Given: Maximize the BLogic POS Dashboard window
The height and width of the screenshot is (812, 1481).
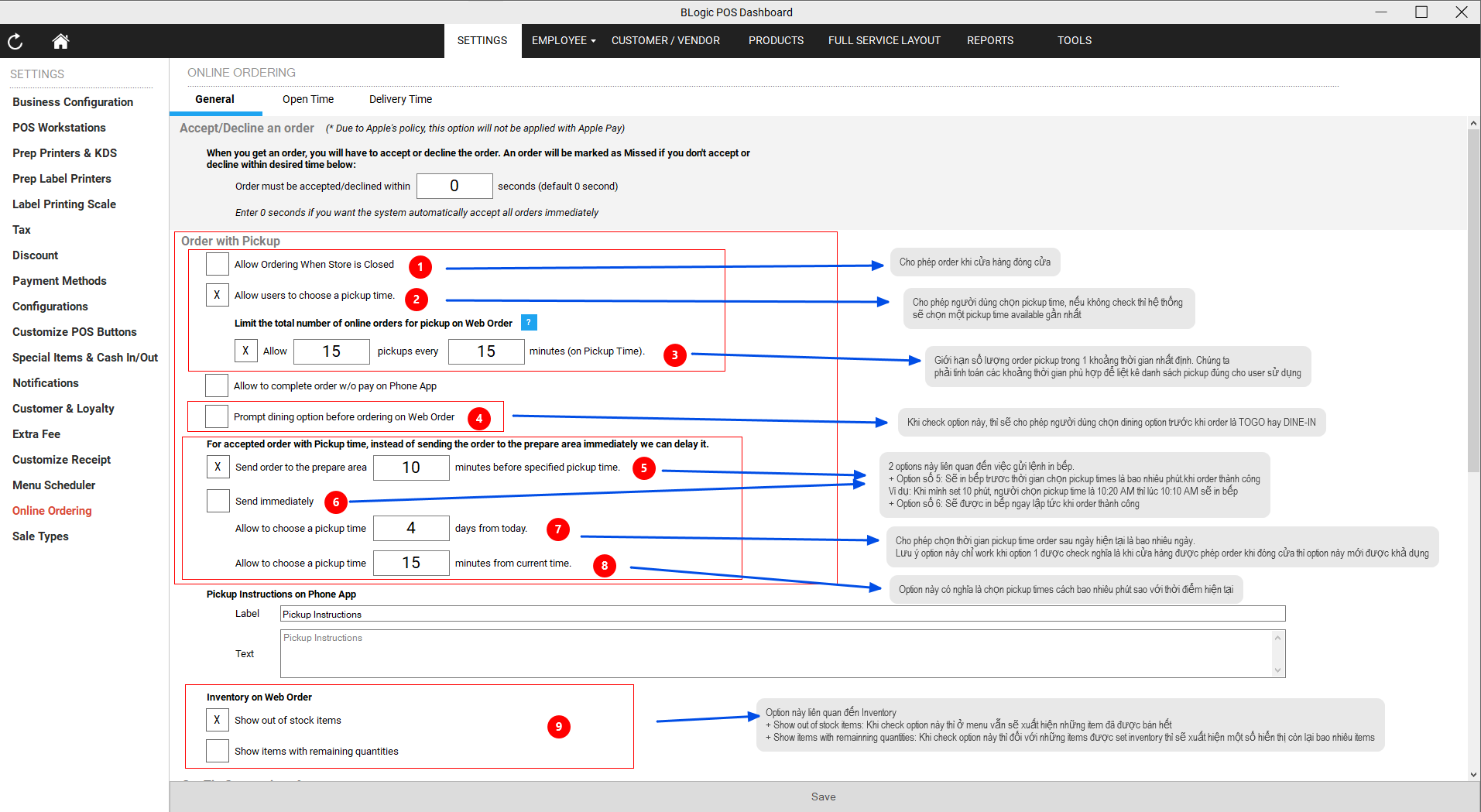Looking at the screenshot, I should (x=1421, y=12).
